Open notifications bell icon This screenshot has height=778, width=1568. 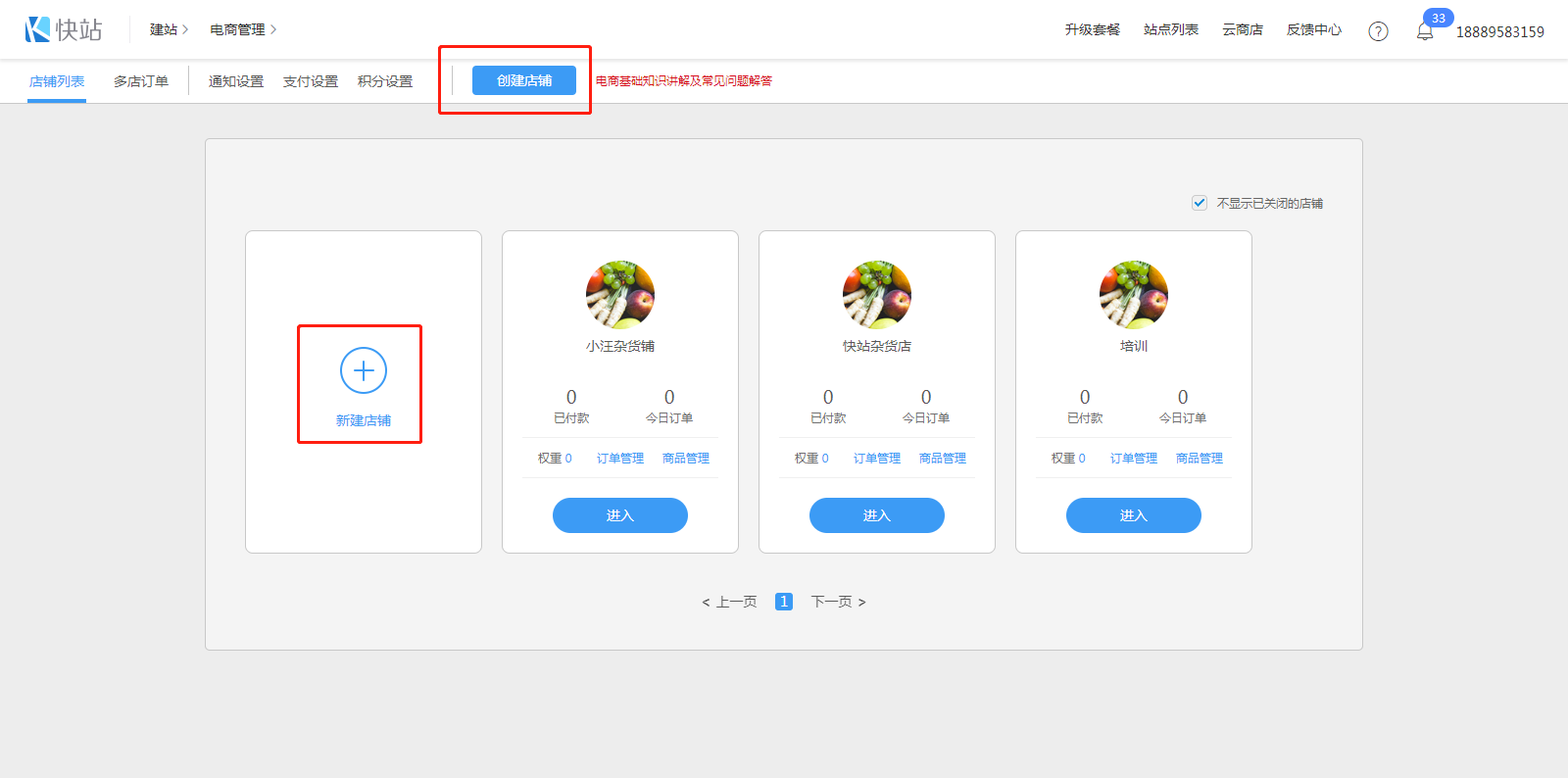pos(1425,31)
